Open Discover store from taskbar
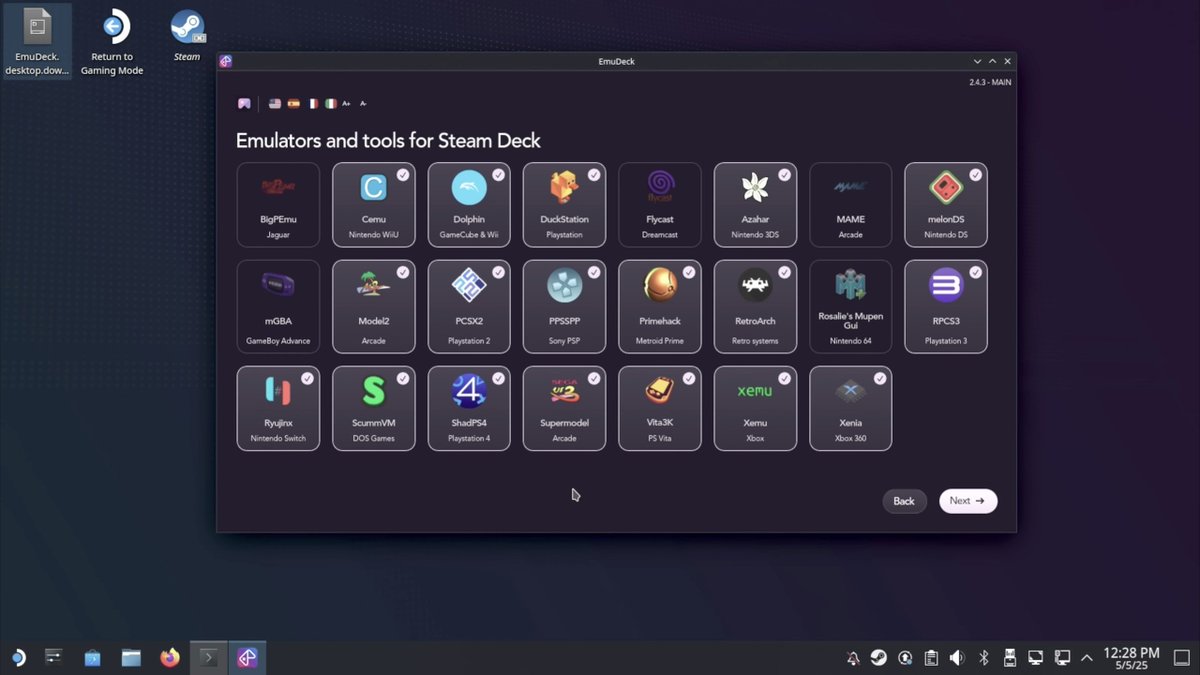This screenshot has height=675, width=1200. (92, 658)
